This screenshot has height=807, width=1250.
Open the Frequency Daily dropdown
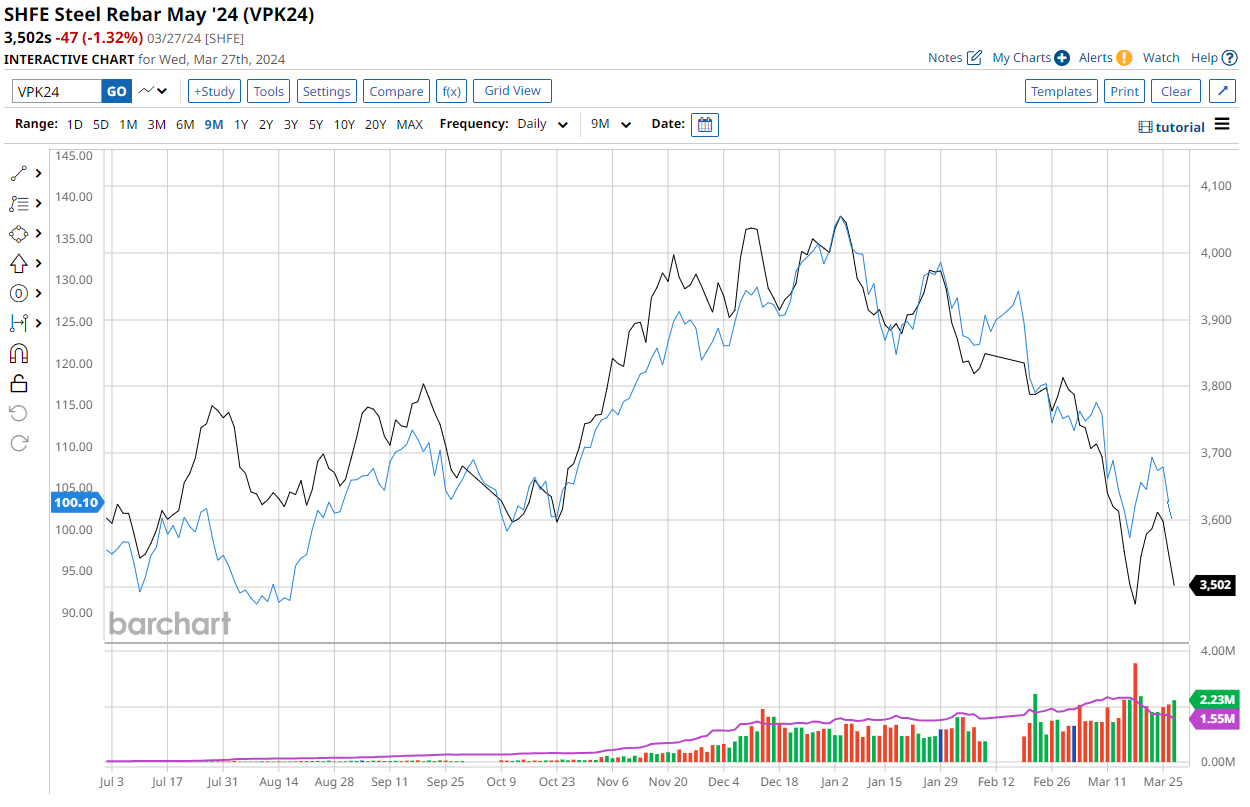pyautogui.click(x=543, y=125)
